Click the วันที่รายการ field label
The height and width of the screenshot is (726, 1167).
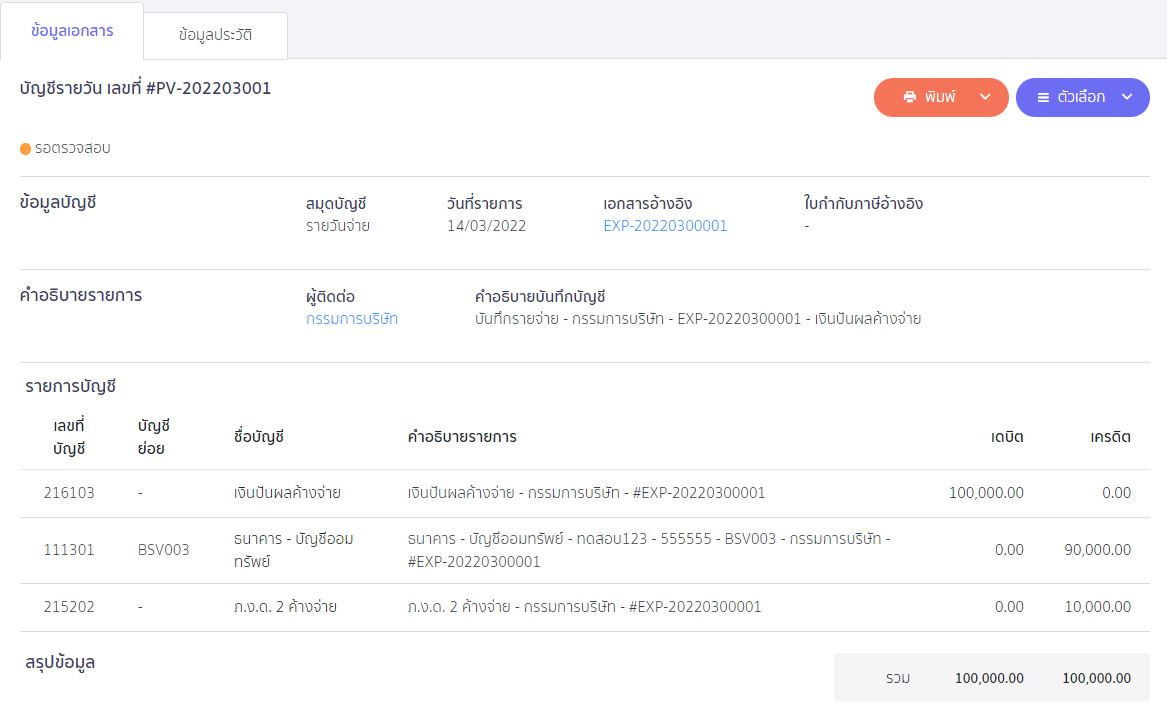pos(485,203)
